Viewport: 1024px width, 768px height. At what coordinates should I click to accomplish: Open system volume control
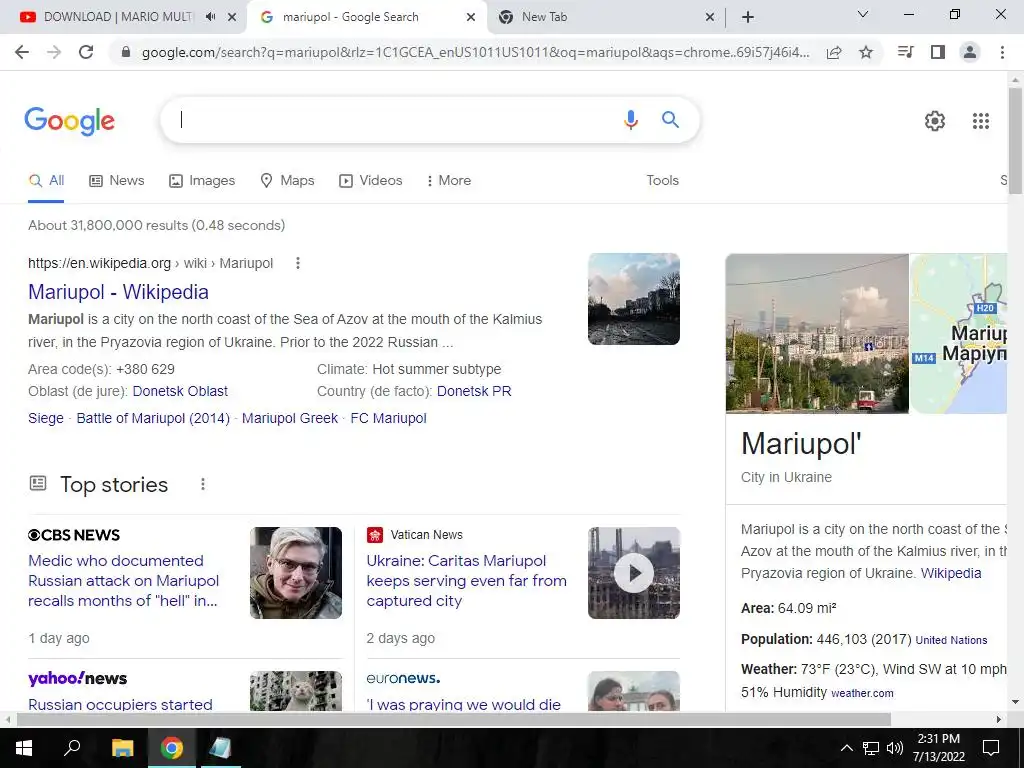pyautogui.click(x=895, y=748)
